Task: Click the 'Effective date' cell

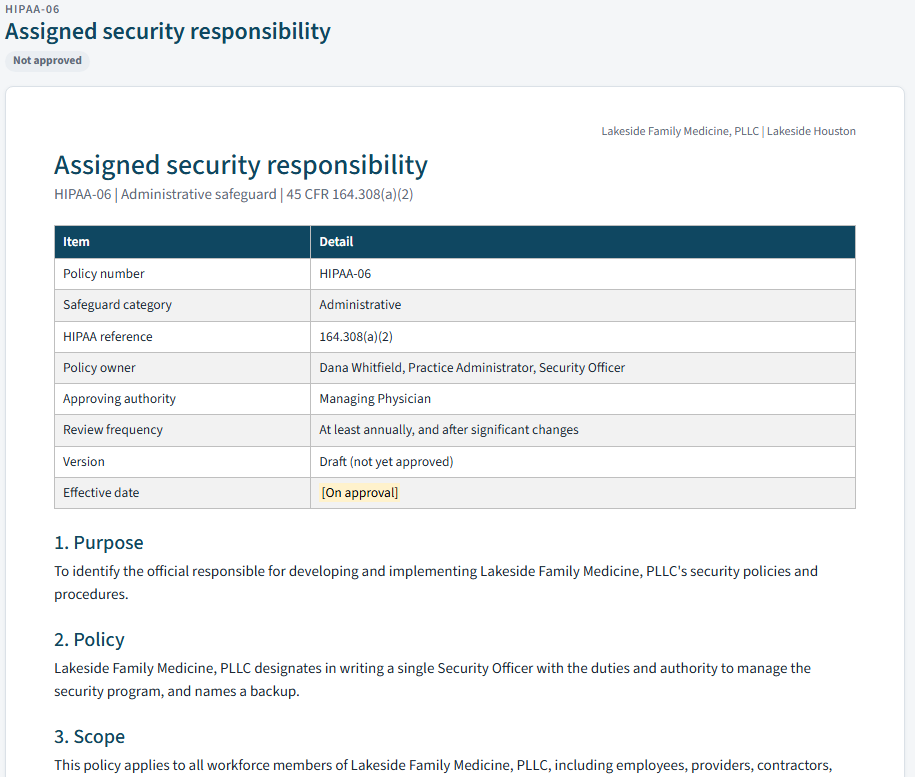Action: tap(183, 493)
